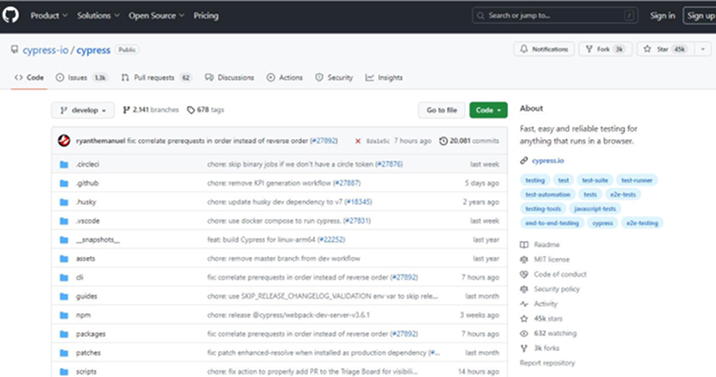Switch to the Insights tab

click(x=384, y=78)
